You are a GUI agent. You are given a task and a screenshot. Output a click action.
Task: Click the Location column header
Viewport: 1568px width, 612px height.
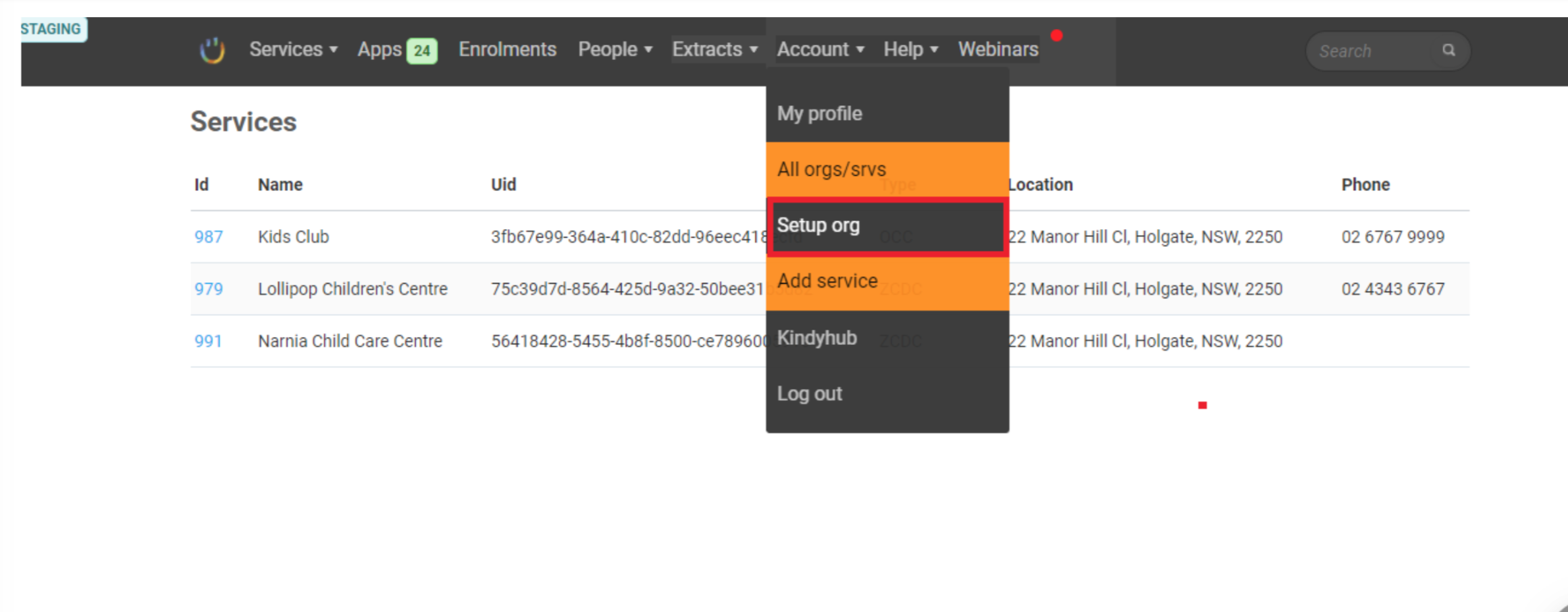1041,185
